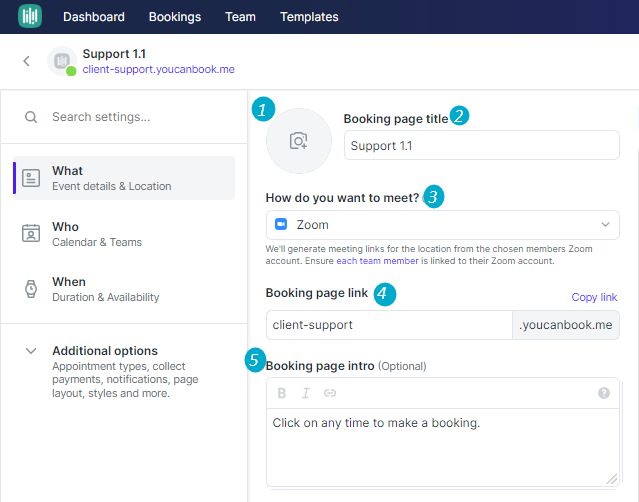Click the Support 1.1 profile avatar

tap(62, 61)
